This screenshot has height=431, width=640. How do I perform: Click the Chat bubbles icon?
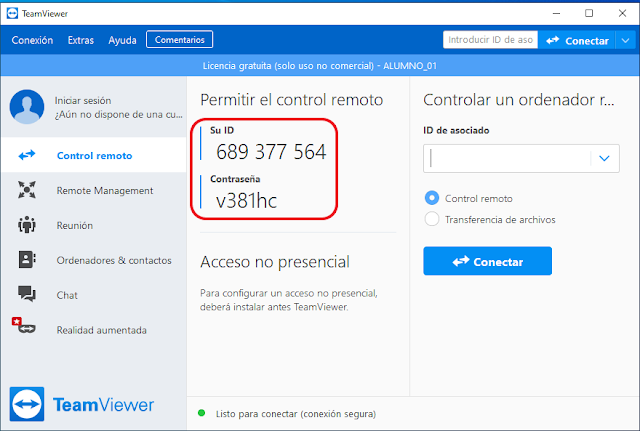coord(27,294)
